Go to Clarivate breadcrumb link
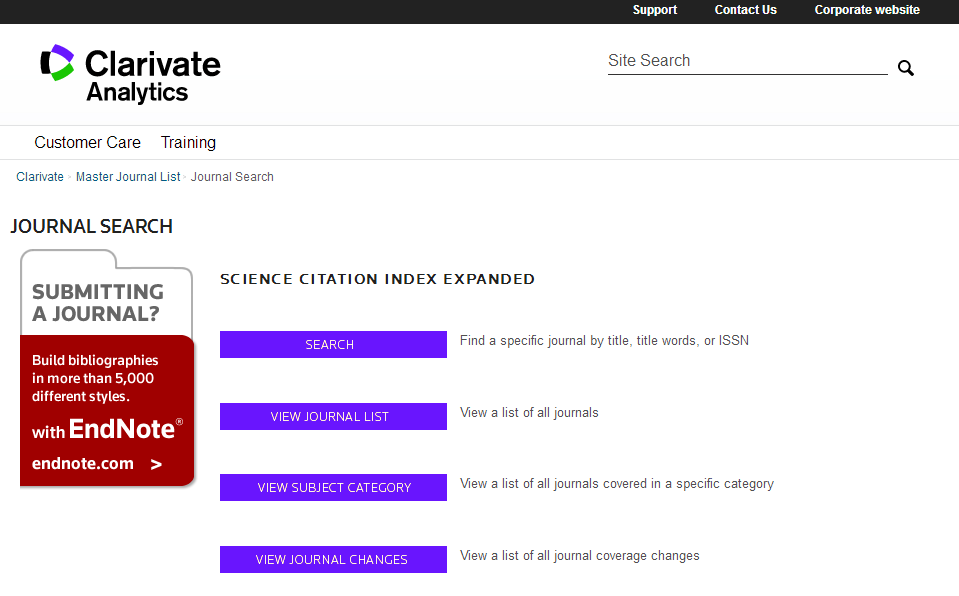 click(40, 177)
